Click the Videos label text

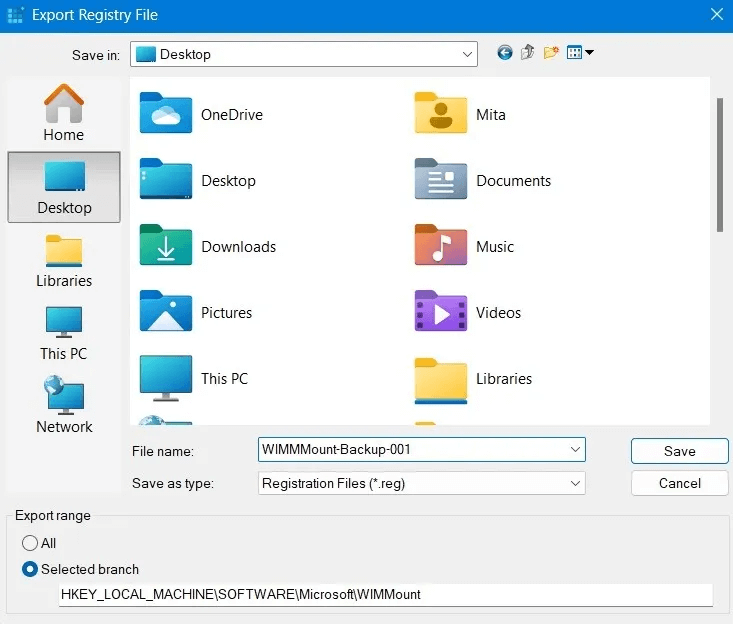[x=498, y=313]
